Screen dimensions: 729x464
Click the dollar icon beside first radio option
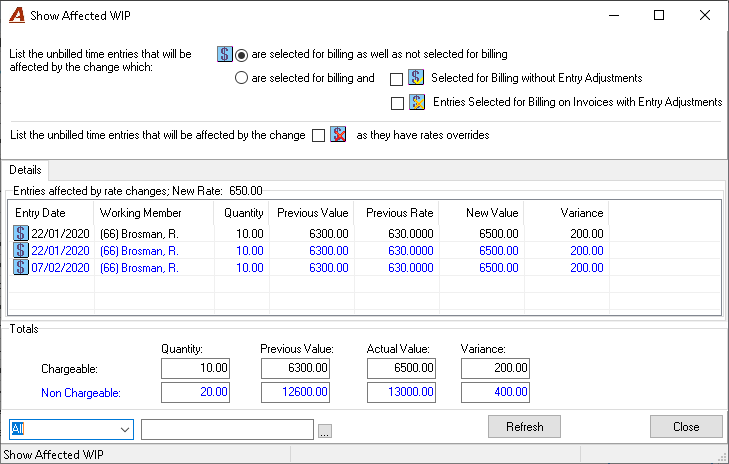(225, 54)
